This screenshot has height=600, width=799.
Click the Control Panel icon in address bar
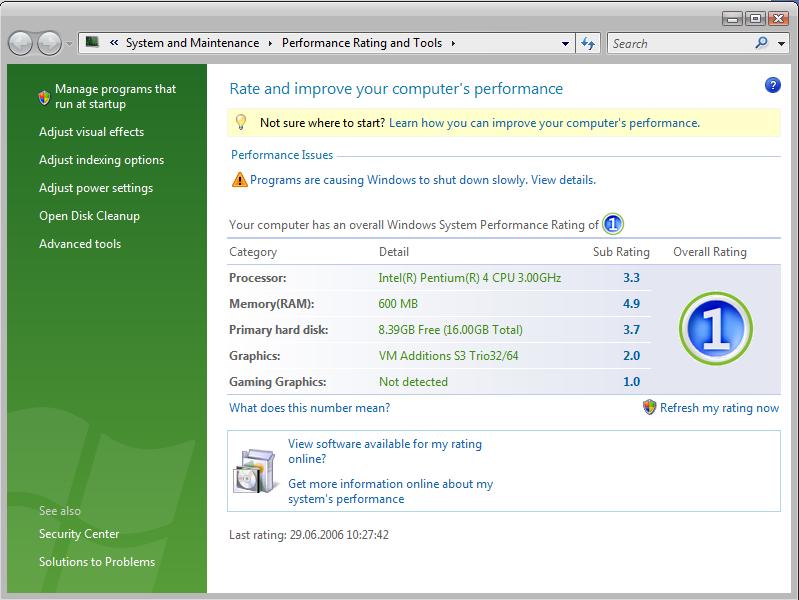pos(92,42)
